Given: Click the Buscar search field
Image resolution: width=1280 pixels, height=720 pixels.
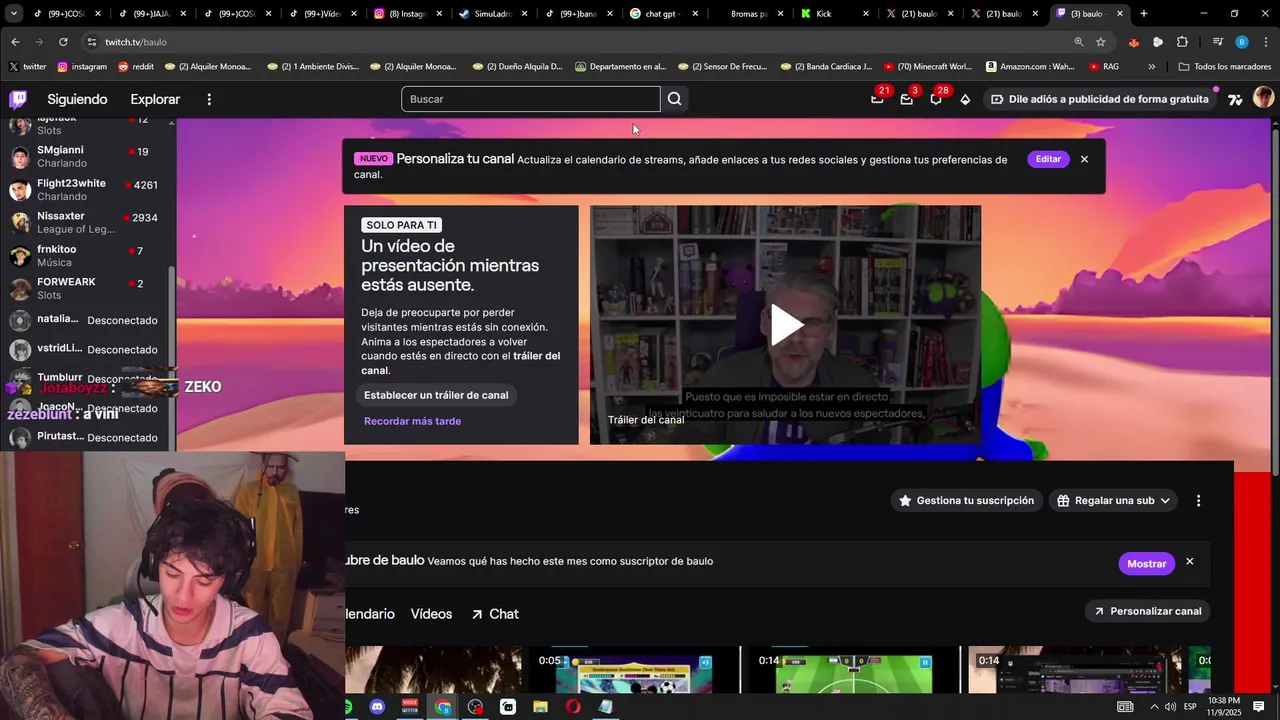Looking at the screenshot, I should 531,99.
